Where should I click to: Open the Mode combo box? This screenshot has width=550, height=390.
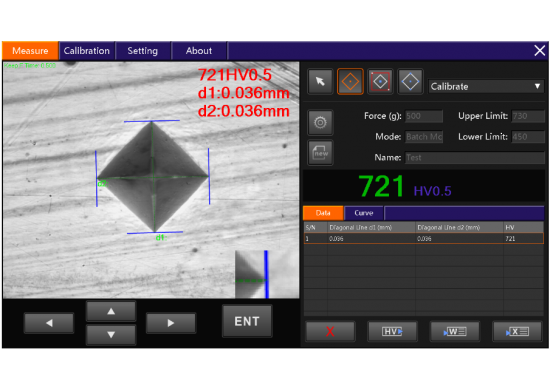pyautogui.click(x=424, y=137)
